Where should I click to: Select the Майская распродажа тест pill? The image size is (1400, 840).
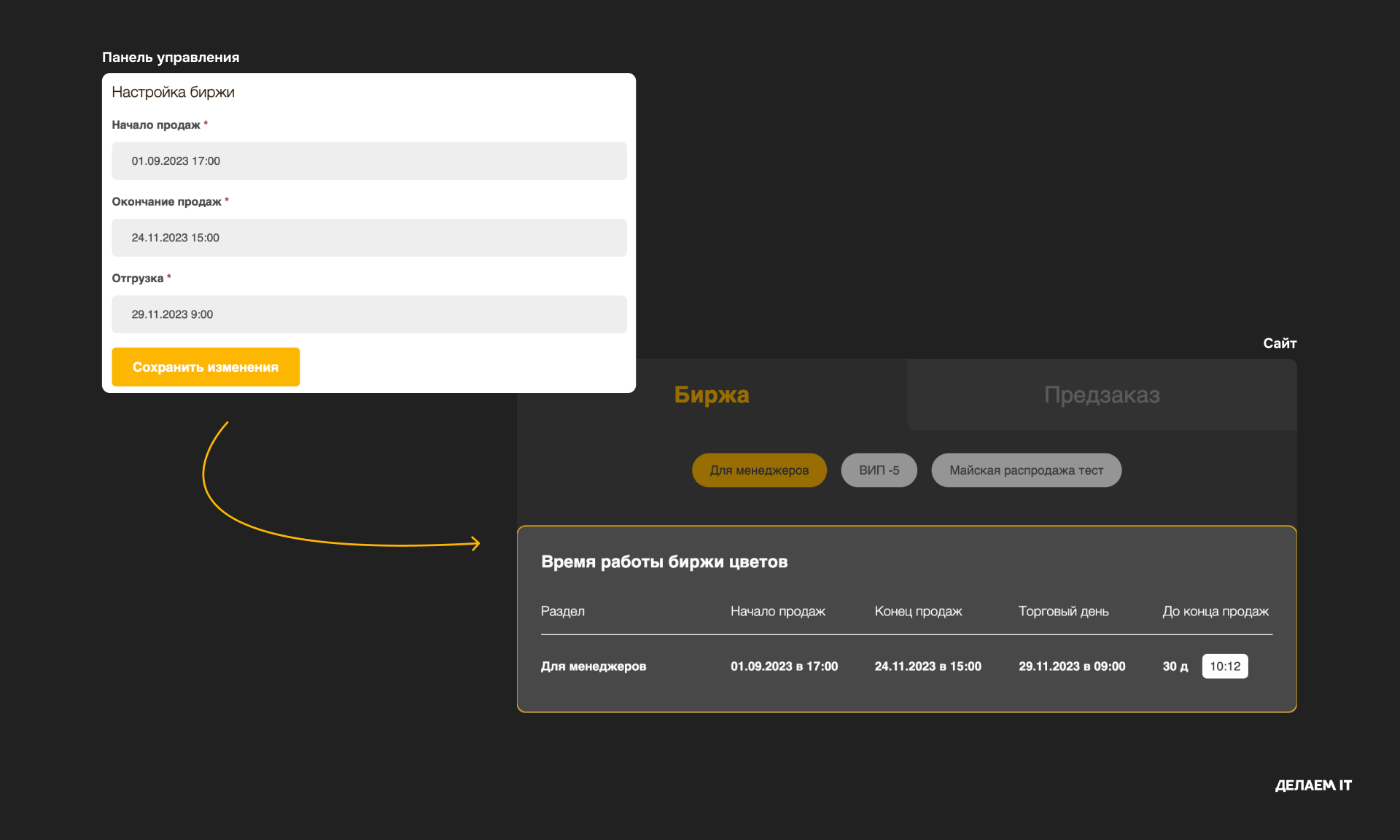(1026, 470)
